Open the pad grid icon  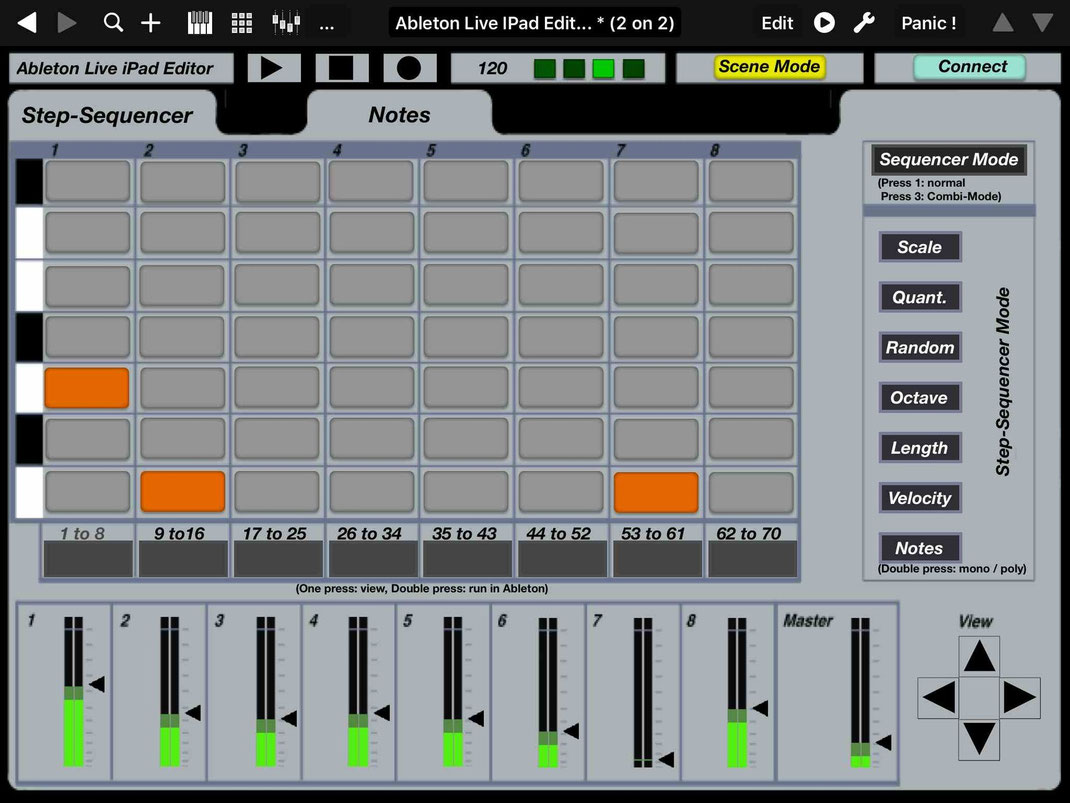tap(242, 23)
